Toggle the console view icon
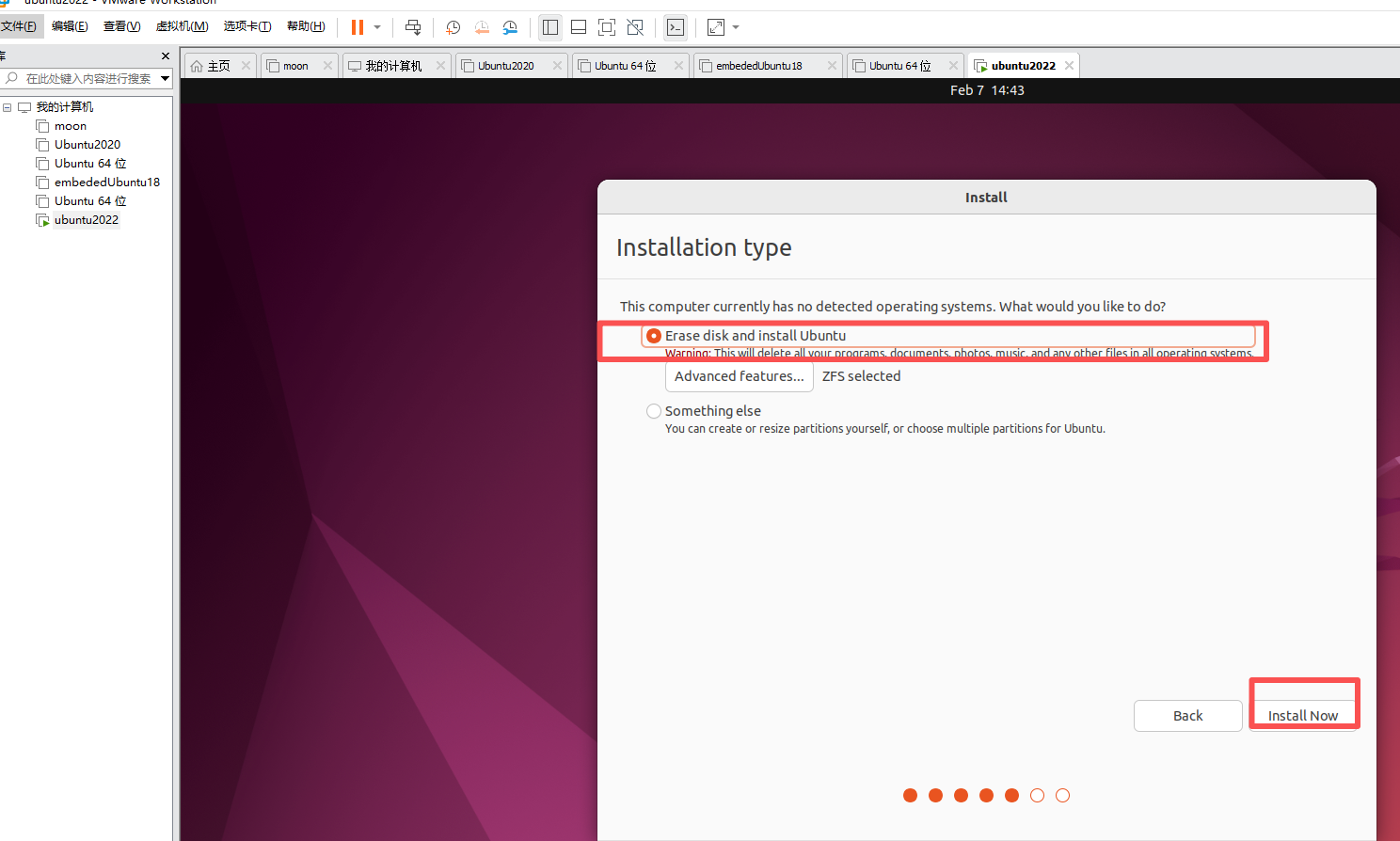 pos(676,27)
